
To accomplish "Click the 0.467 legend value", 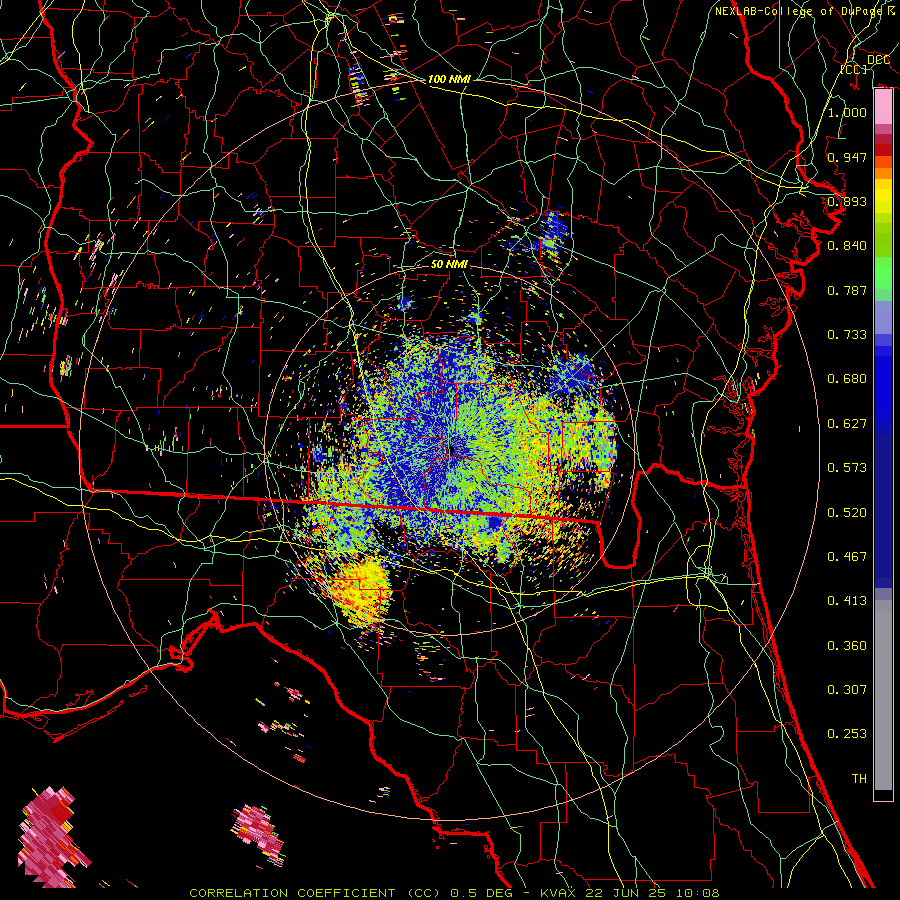I will coord(847,556).
